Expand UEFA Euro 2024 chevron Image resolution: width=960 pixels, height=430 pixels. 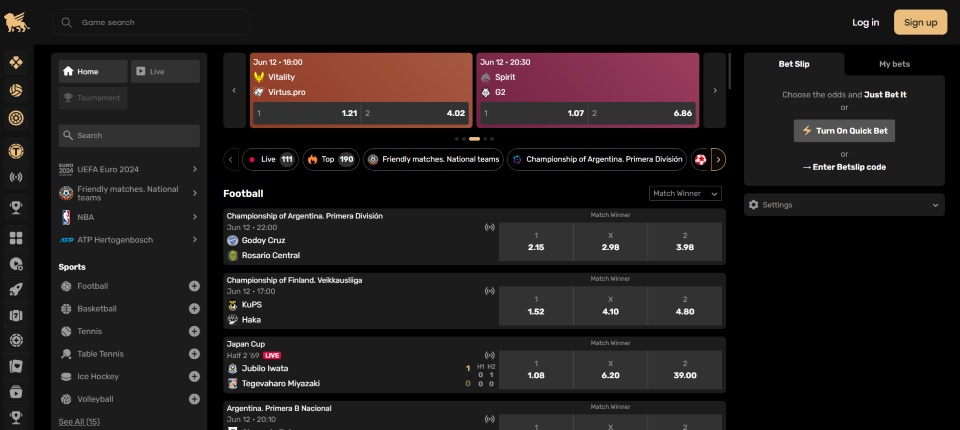(x=195, y=169)
